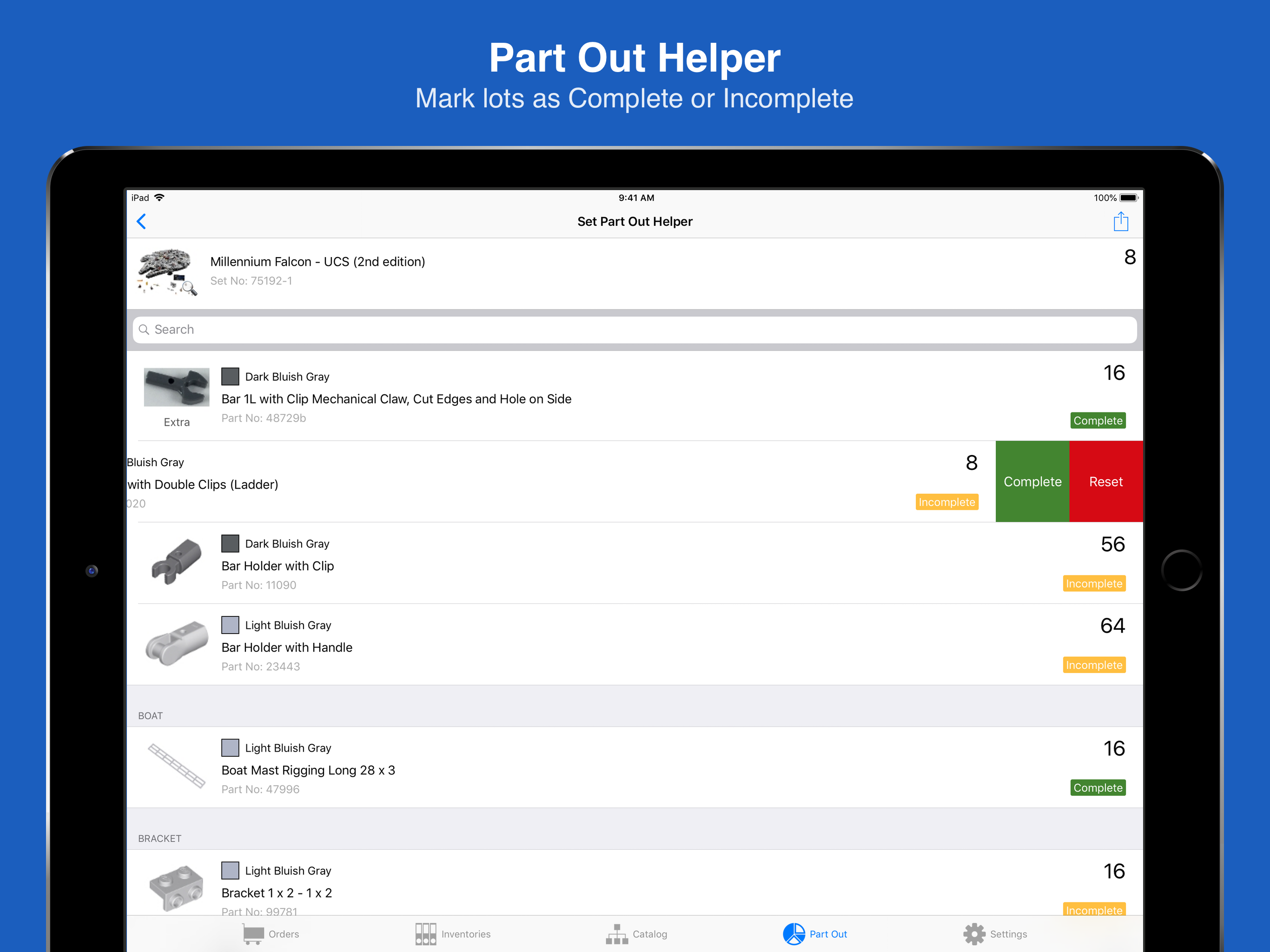Tap the Complete badge on part 48729b
1270x952 pixels.
coord(1098,420)
